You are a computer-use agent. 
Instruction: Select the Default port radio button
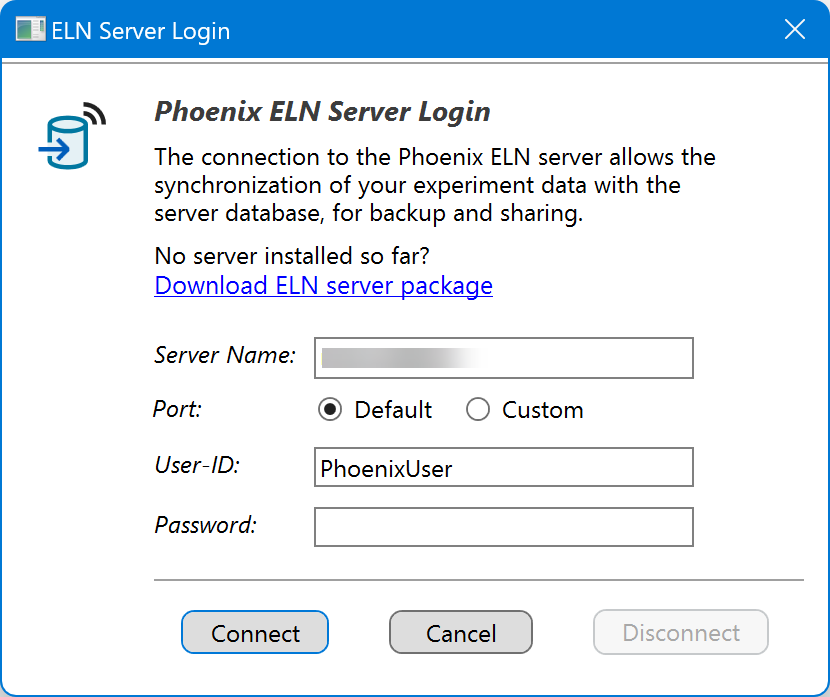point(329,410)
